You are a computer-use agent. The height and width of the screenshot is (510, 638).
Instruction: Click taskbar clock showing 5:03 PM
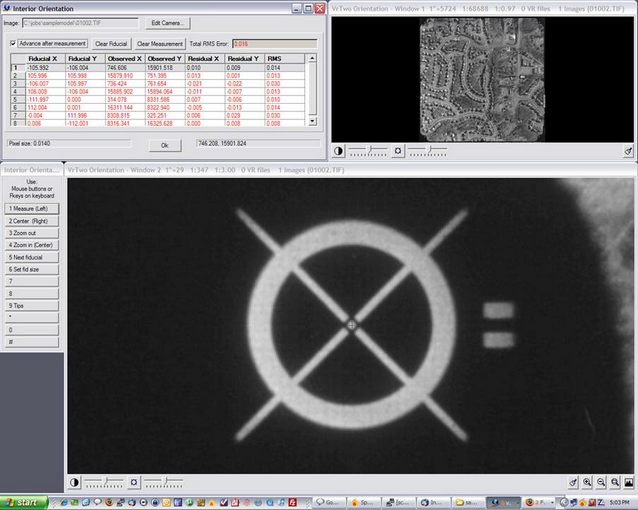tap(621, 503)
